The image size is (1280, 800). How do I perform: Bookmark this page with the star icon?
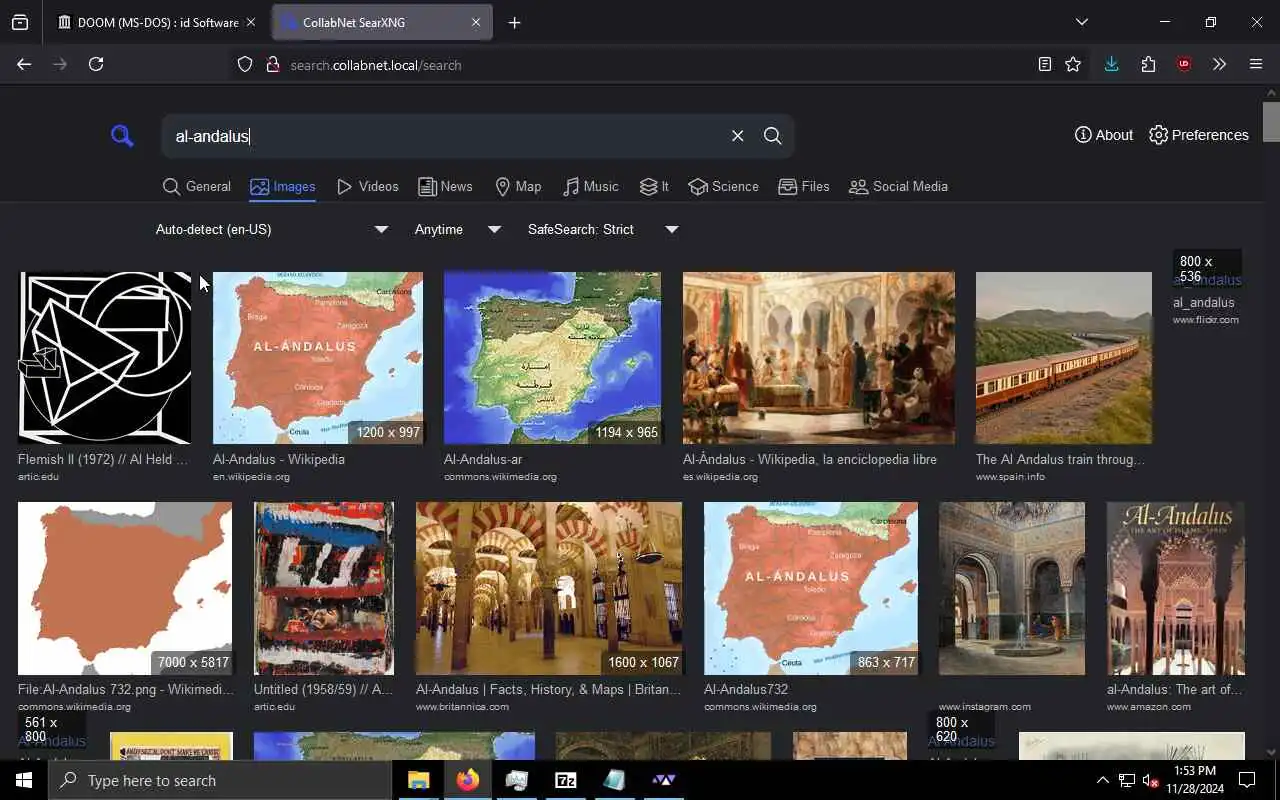tap(1073, 64)
